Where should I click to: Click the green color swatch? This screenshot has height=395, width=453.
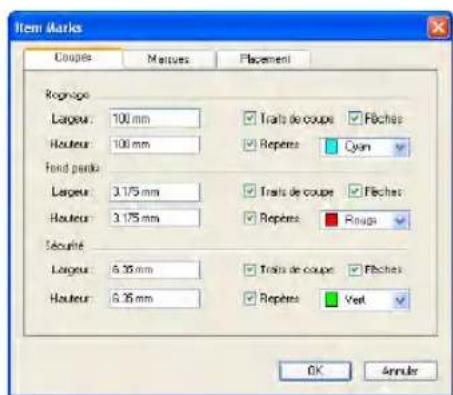click(331, 300)
